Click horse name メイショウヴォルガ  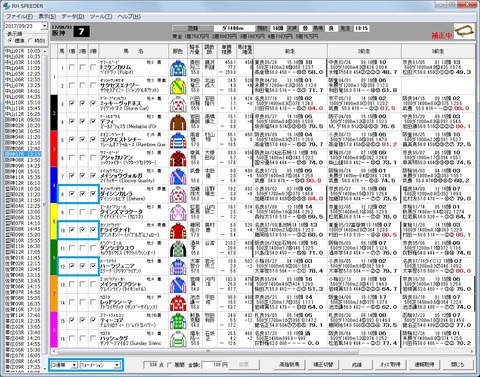[x=121, y=176]
